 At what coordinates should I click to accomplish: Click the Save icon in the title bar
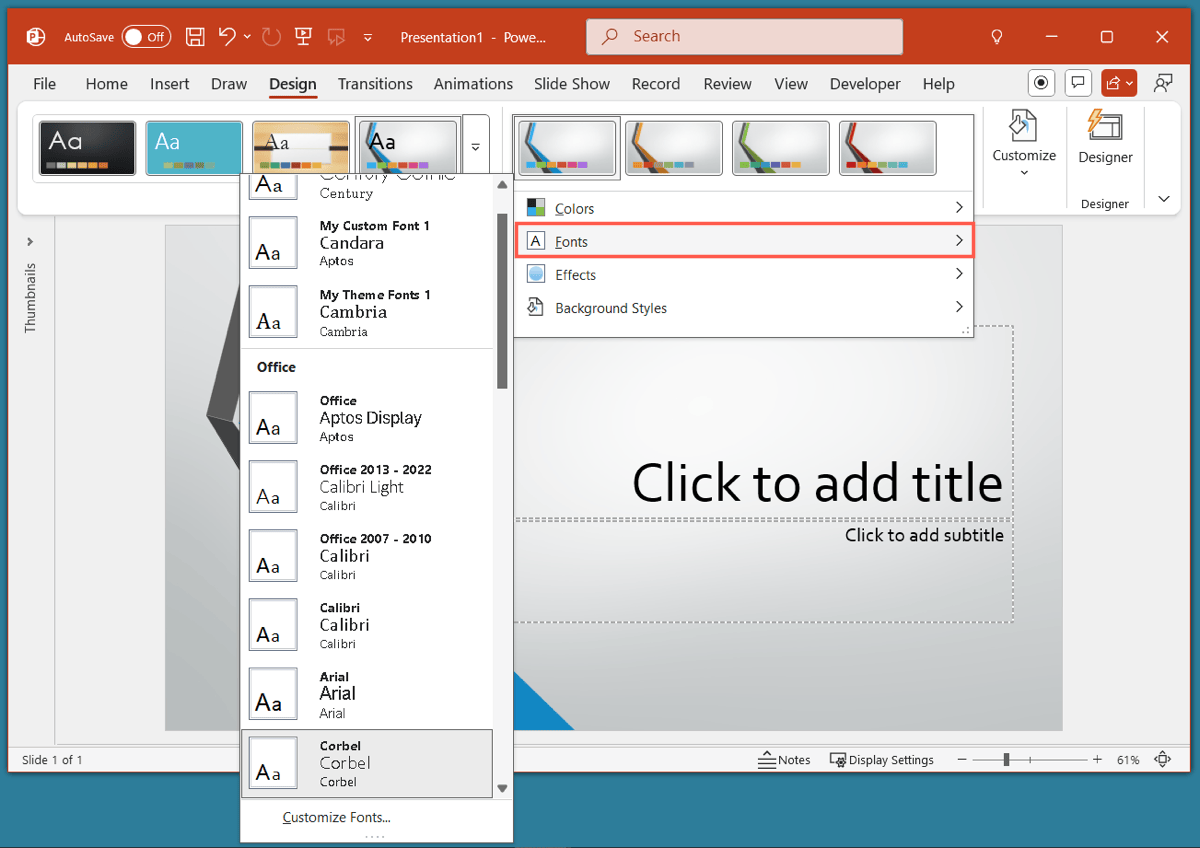195,37
